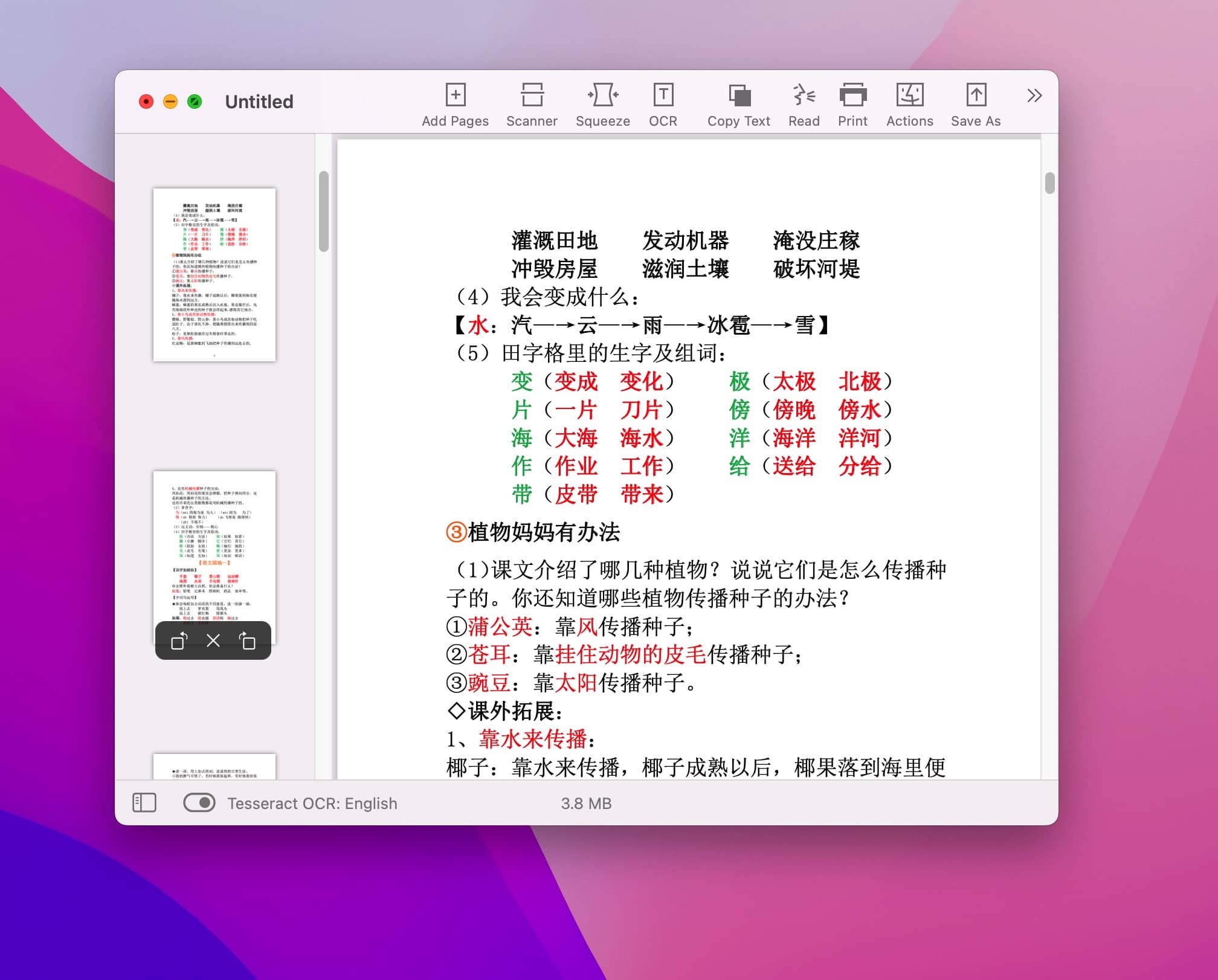Click the 3.8 MB status indicator

click(x=587, y=803)
